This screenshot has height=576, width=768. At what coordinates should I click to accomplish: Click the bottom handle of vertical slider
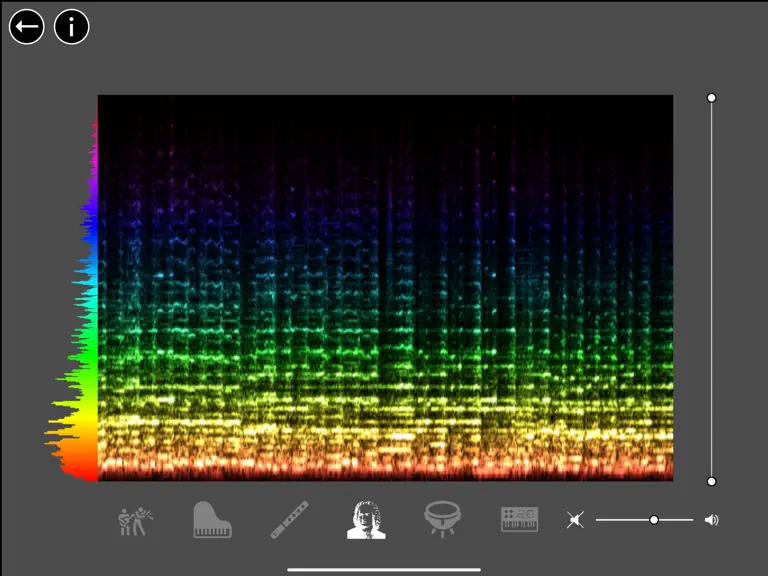coord(712,481)
